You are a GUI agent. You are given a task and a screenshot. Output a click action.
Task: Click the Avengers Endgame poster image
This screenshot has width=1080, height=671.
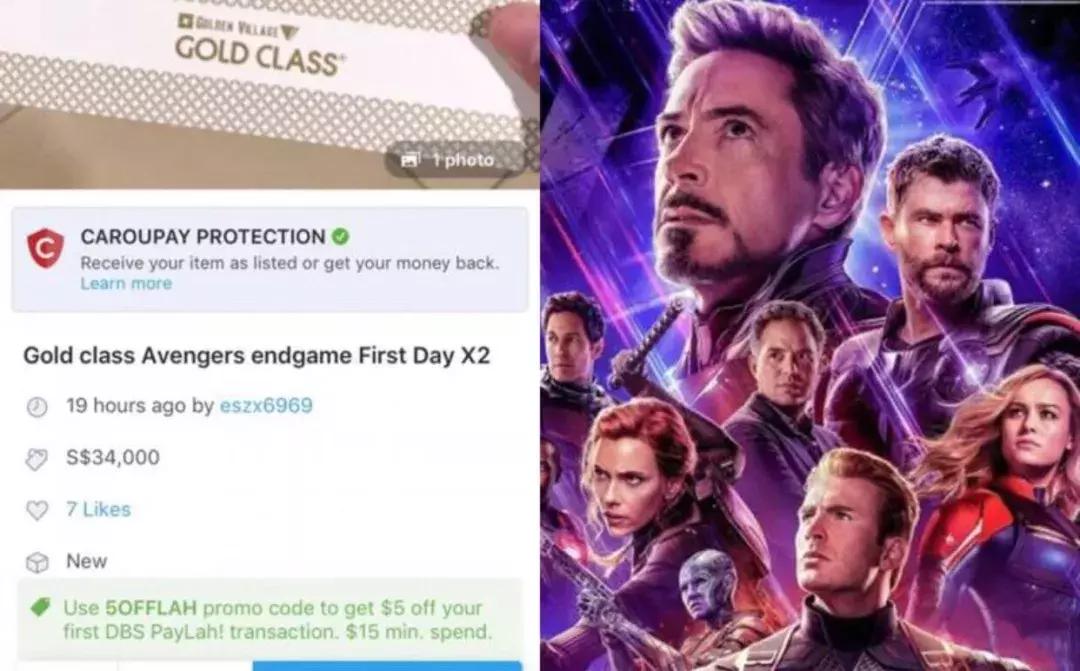tap(810, 336)
